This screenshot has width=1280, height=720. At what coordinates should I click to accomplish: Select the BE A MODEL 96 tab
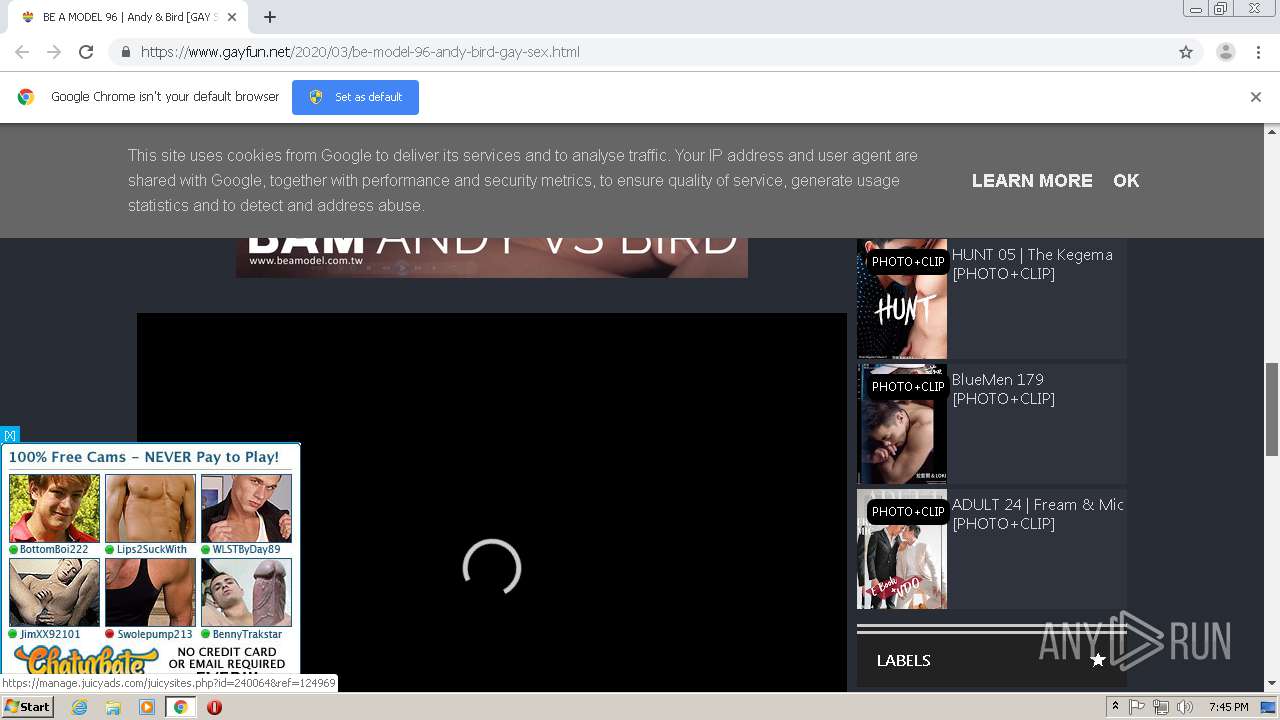click(x=128, y=17)
